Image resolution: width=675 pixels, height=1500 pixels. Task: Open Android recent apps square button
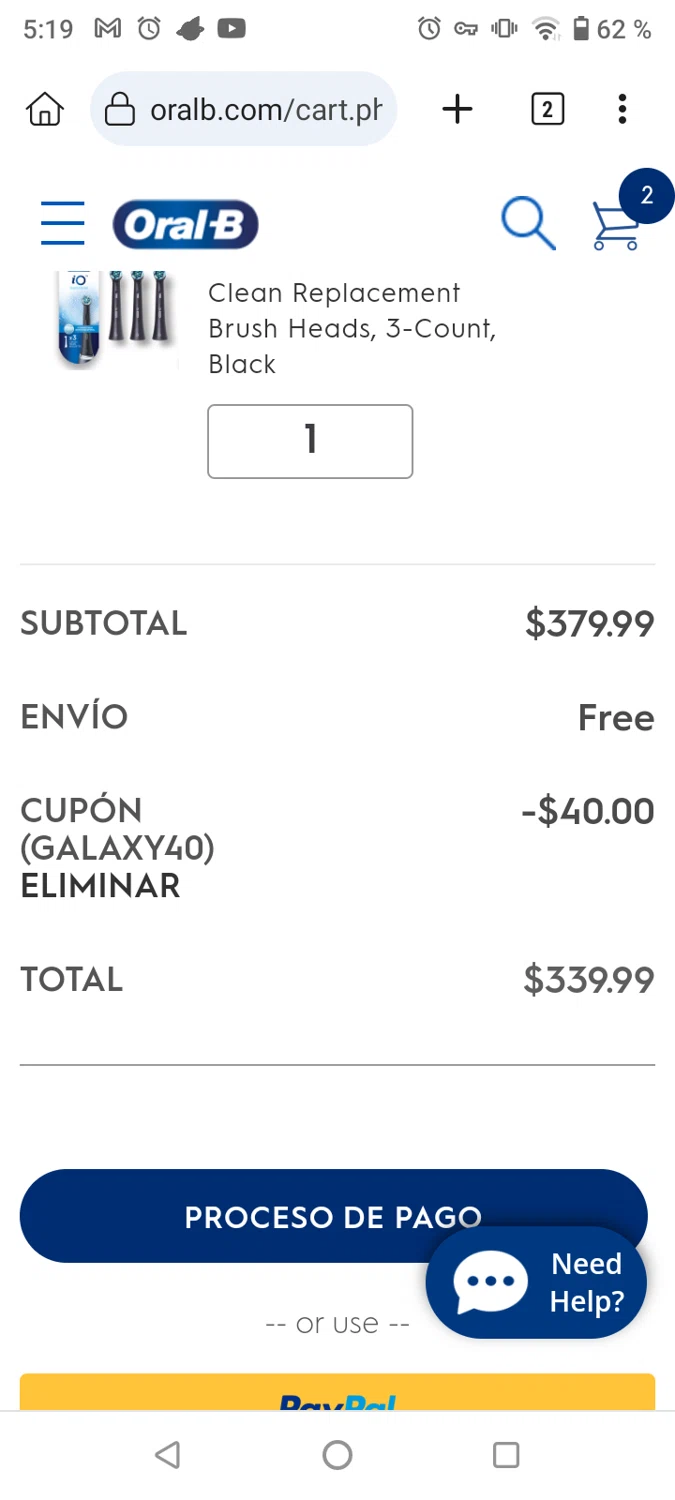(x=506, y=1455)
